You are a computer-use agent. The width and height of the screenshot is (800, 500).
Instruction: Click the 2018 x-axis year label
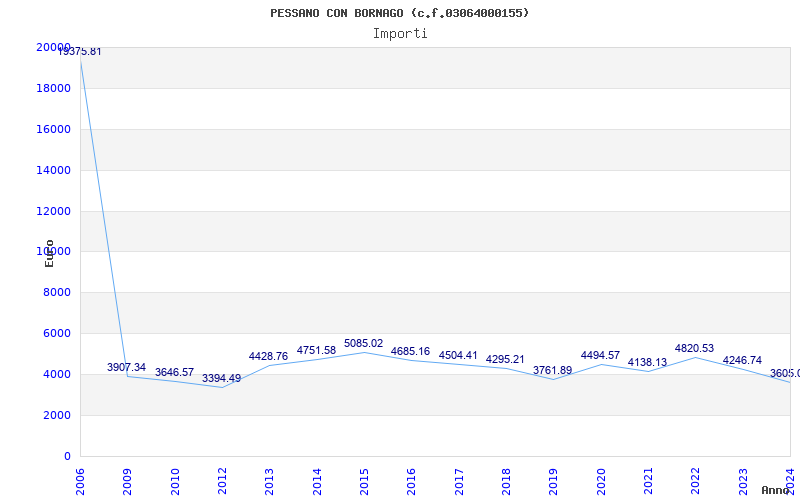tap(506, 481)
